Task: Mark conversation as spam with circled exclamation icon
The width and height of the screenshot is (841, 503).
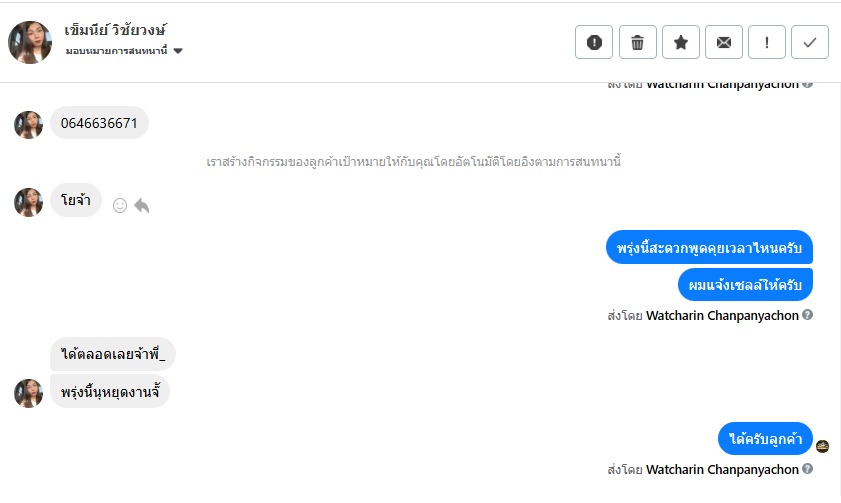Action: tap(594, 42)
